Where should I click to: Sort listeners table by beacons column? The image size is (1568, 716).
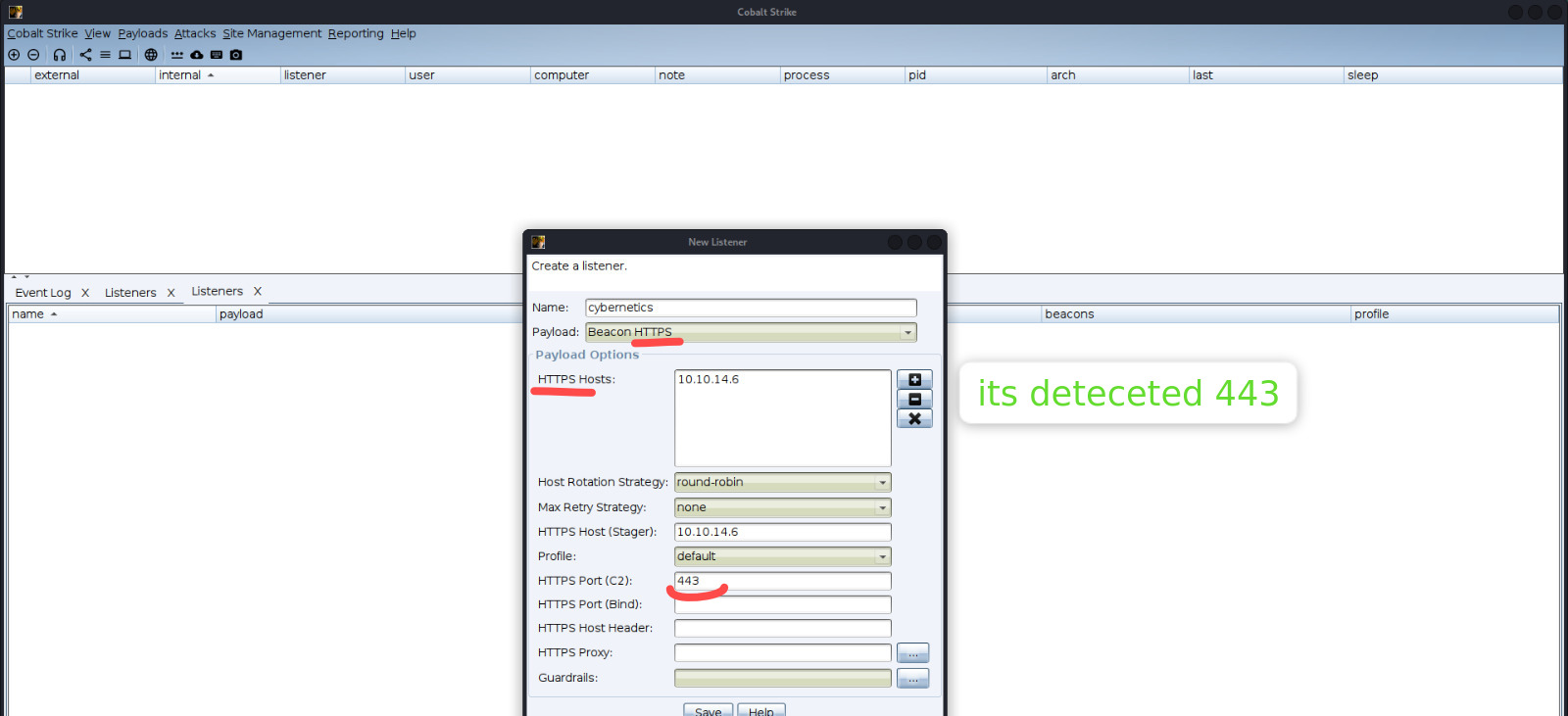pos(1196,314)
